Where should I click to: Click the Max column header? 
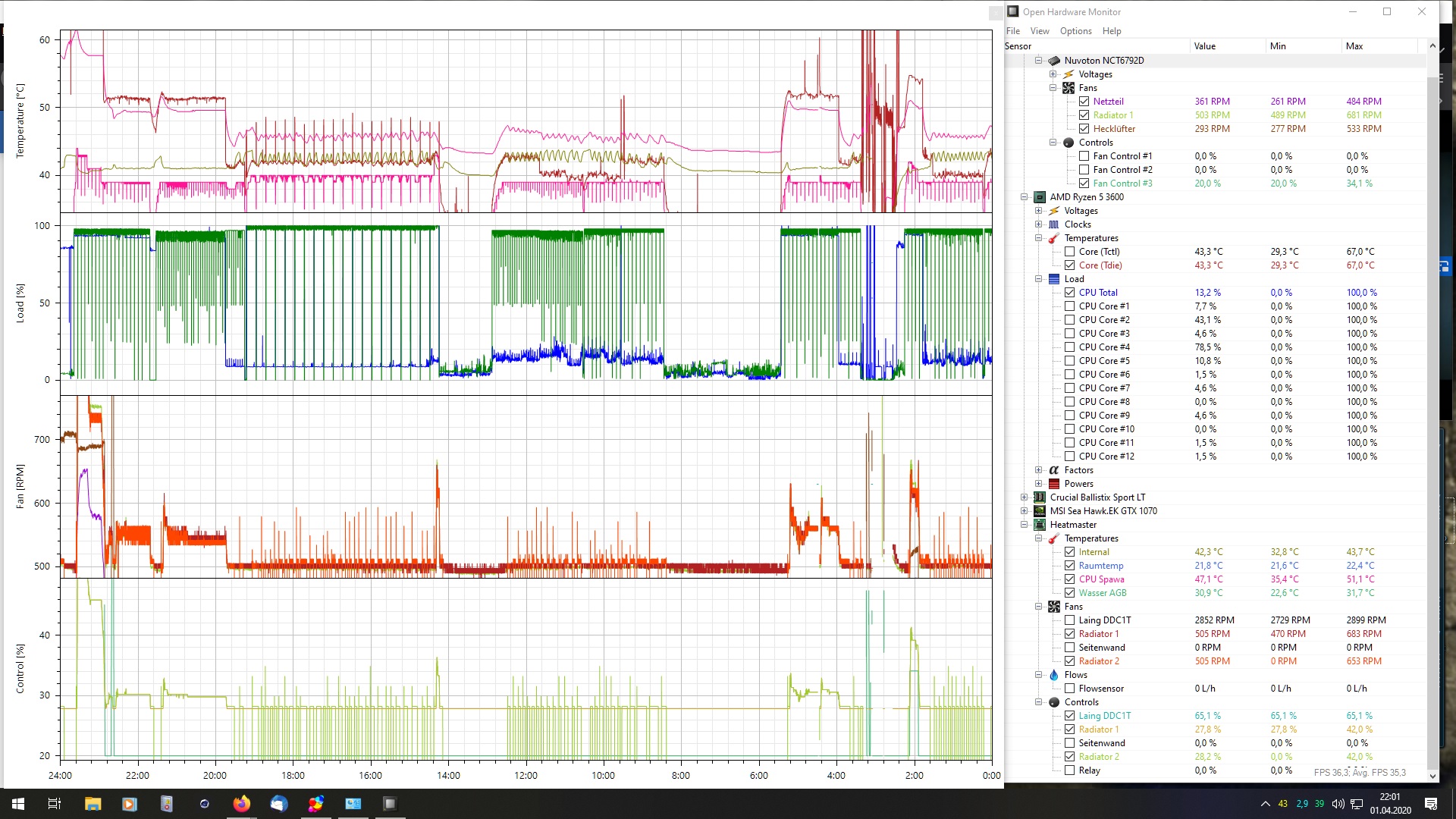(1354, 46)
